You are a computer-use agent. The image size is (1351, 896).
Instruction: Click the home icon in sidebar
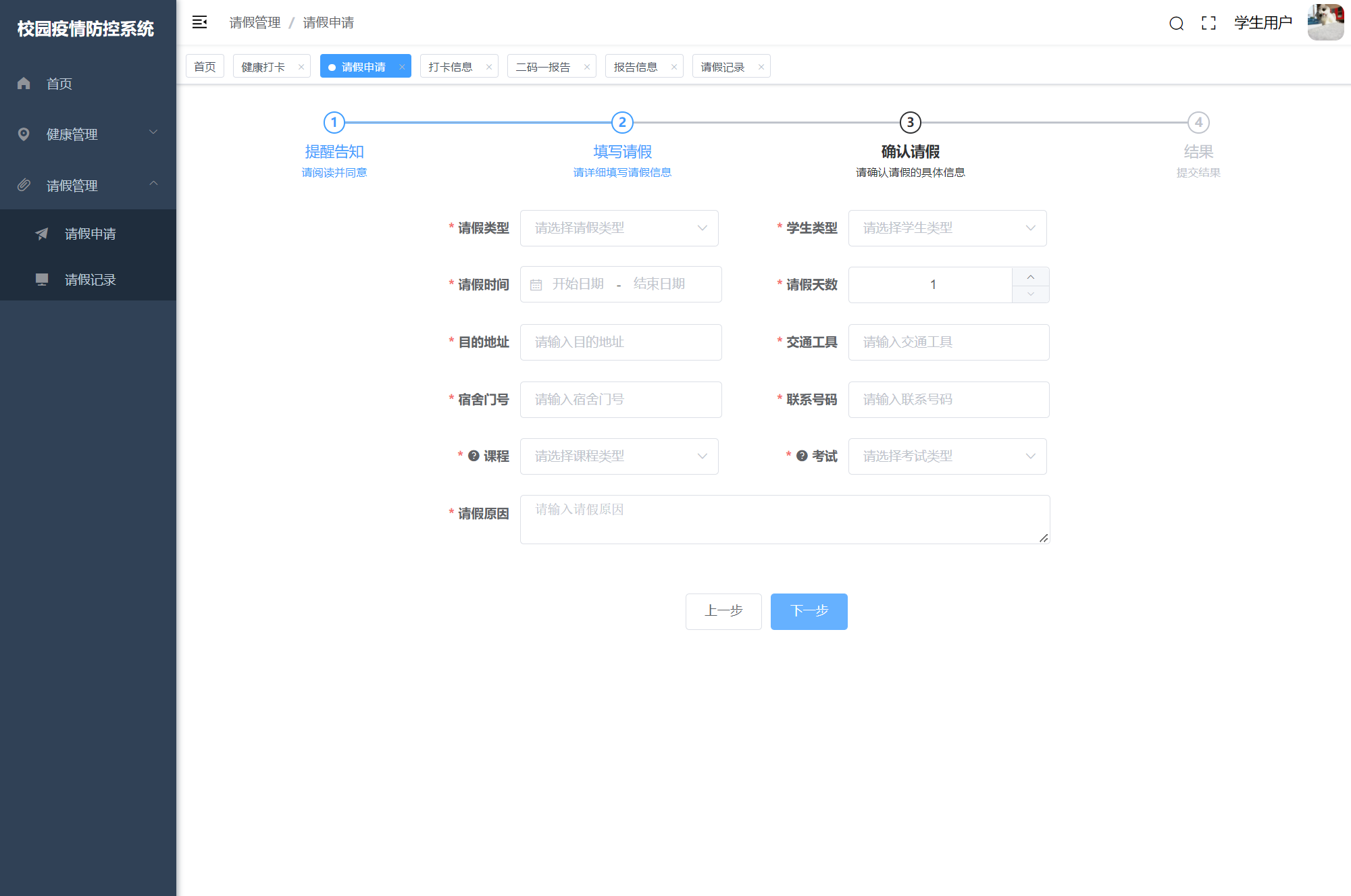tap(24, 83)
